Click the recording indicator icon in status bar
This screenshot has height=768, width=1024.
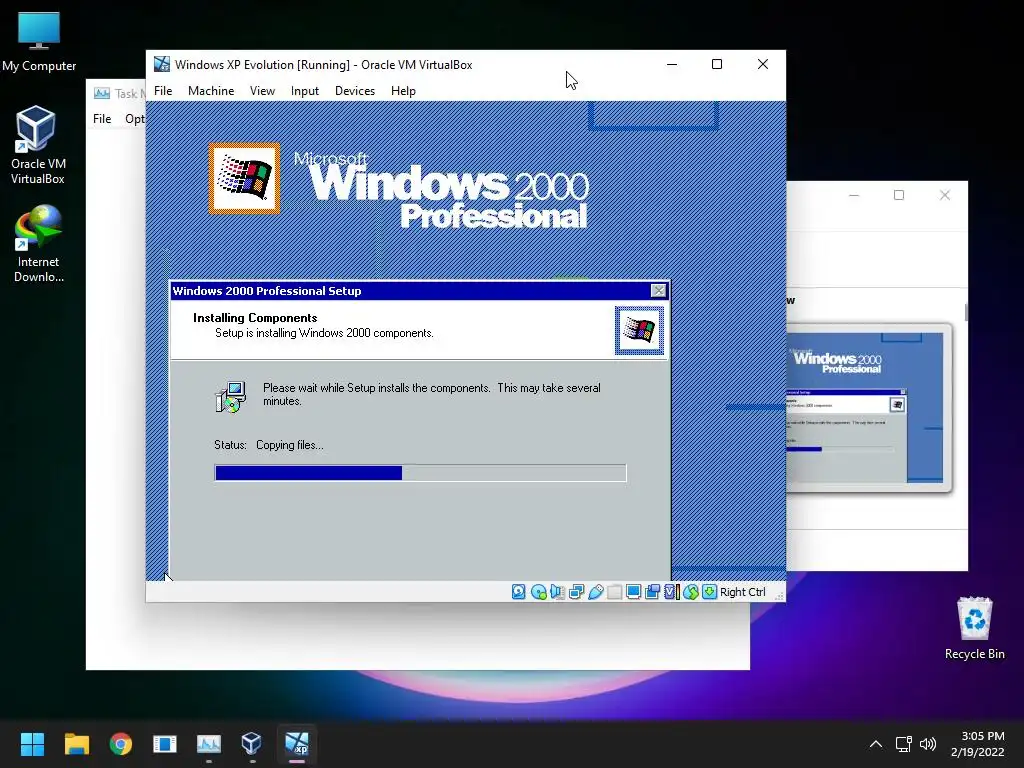[652, 592]
